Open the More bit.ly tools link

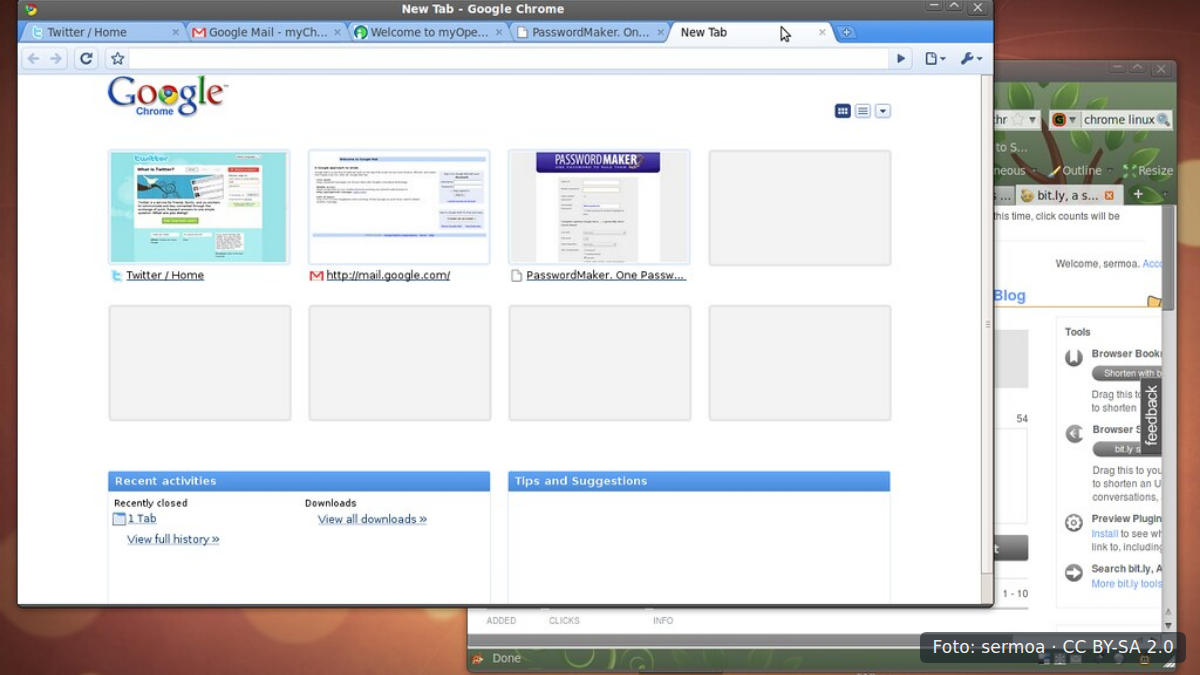1126,584
